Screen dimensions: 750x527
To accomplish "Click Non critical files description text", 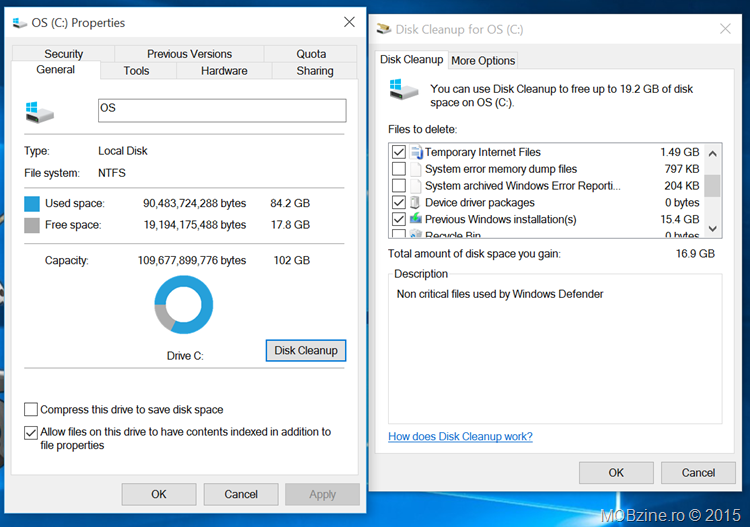I will [500, 294].
